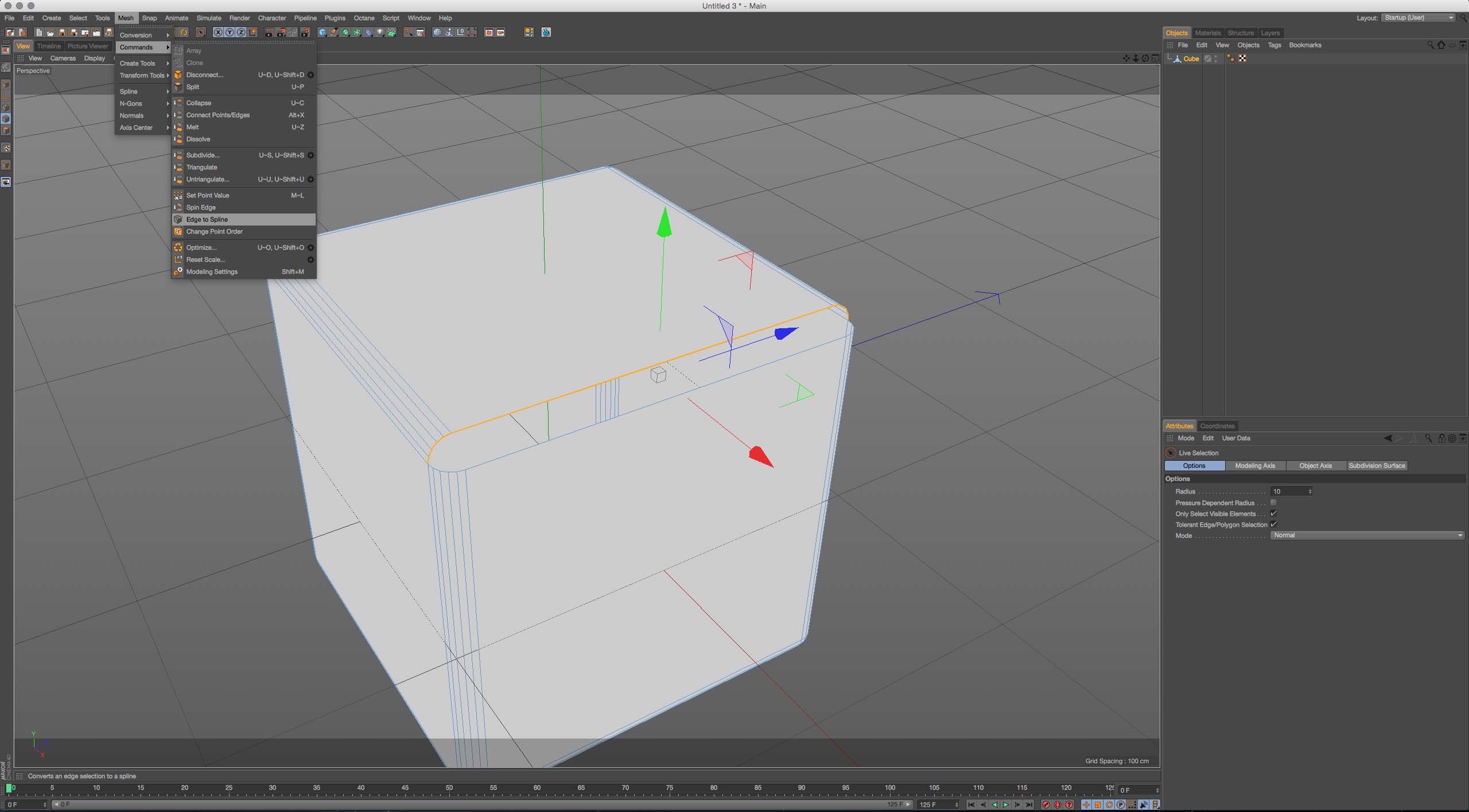Enable Pressure Dependent Radius checkbox
The height and width of the screenshot is (812, 1469).
[1273, 503]
